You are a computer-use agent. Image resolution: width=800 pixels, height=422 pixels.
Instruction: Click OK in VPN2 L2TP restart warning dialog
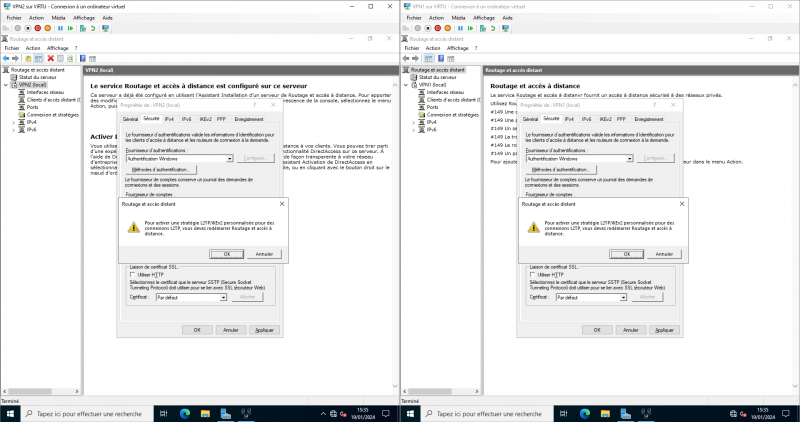click(x=227, y=254)
